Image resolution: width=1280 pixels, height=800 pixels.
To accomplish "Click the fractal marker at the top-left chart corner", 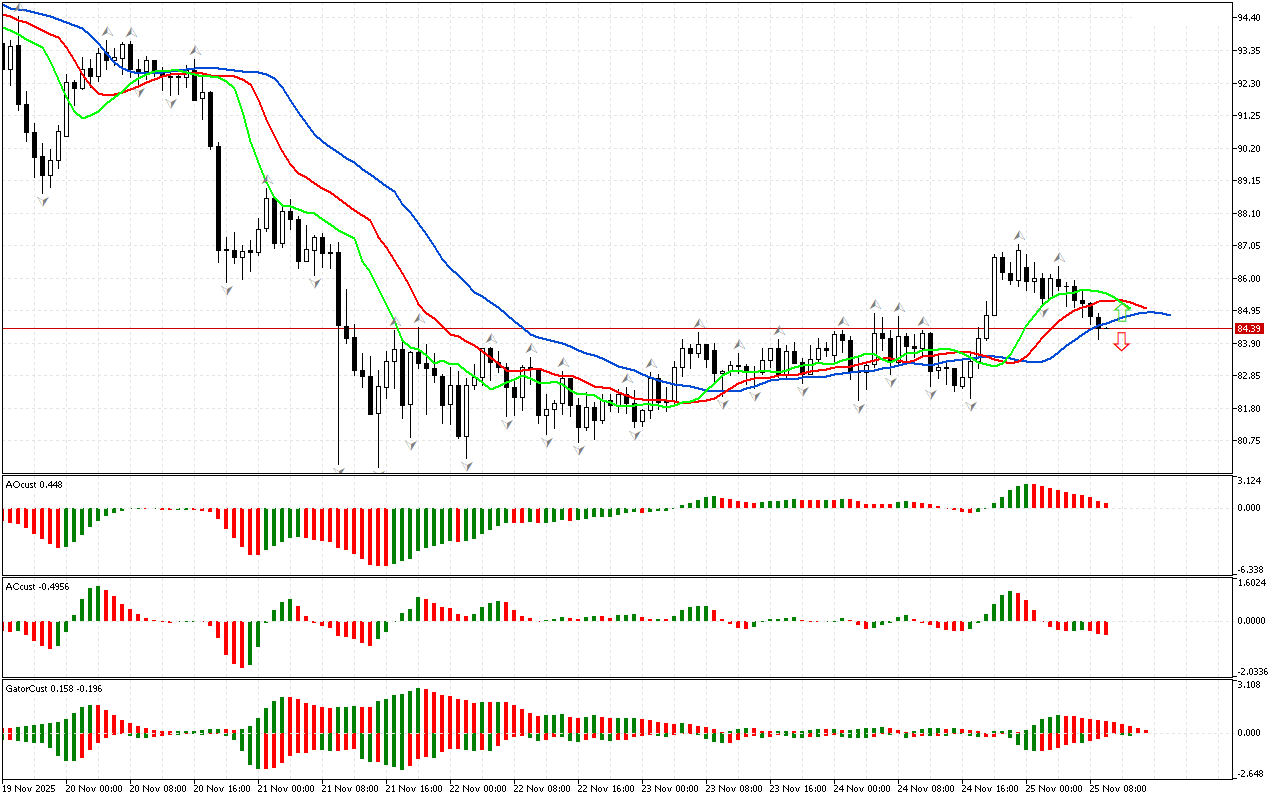I will click(x=12, y=7).
